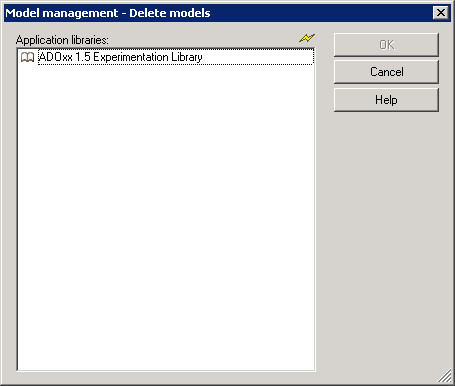Click the disabled OK button
455x386 pixels.
[386, 45]
